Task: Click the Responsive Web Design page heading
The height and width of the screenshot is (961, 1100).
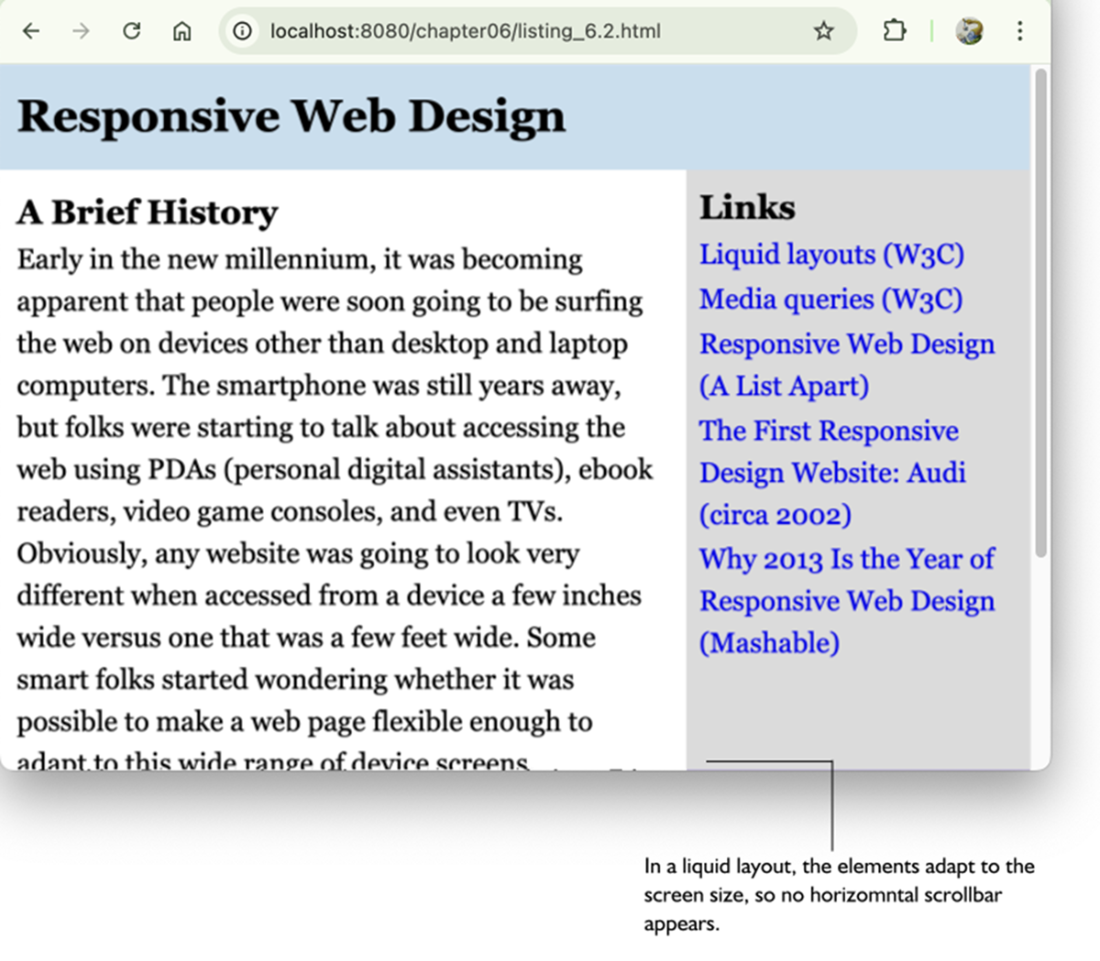Action: tap(291, 116)
